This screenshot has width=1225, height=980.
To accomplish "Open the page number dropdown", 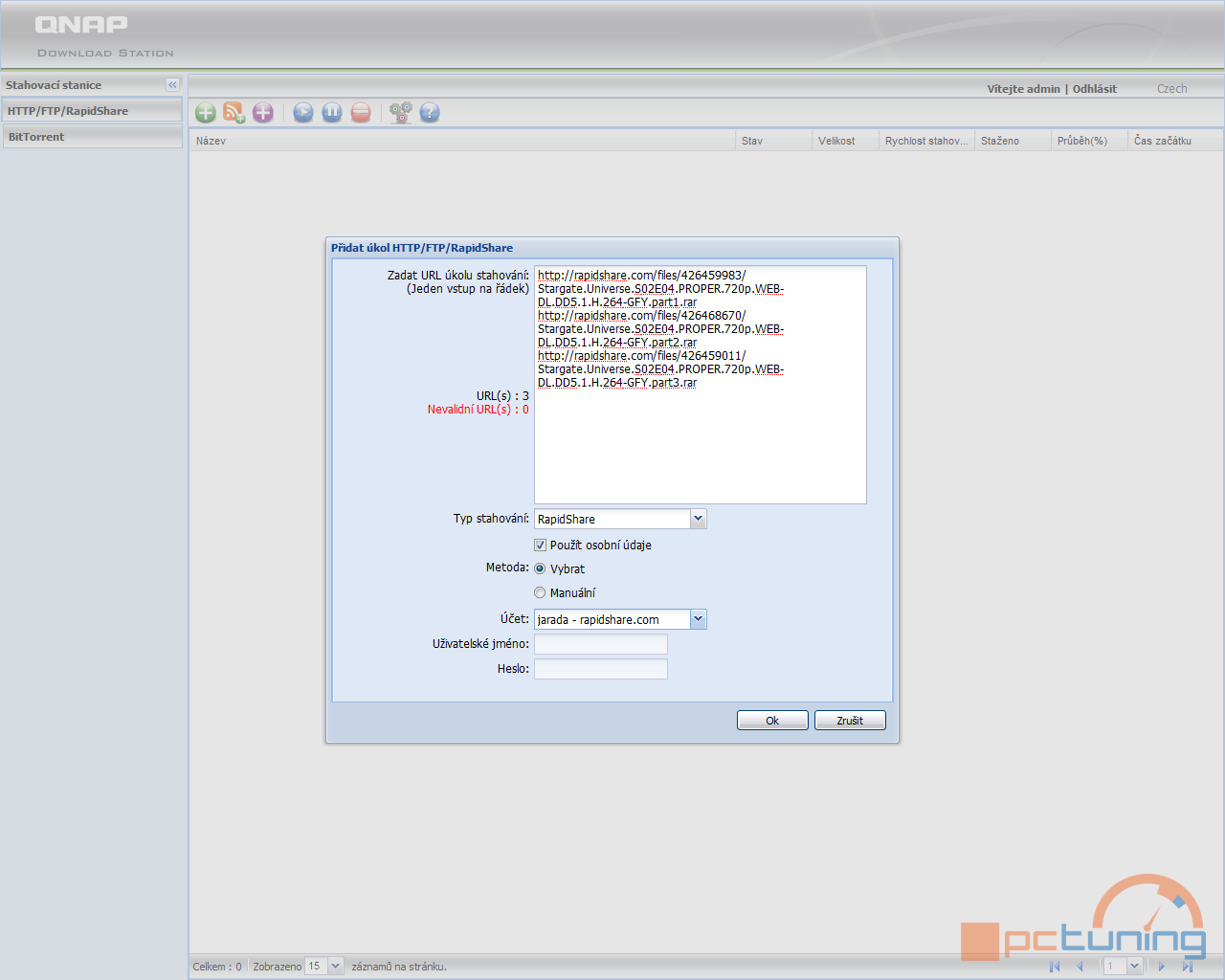I will coord(1134,967).
